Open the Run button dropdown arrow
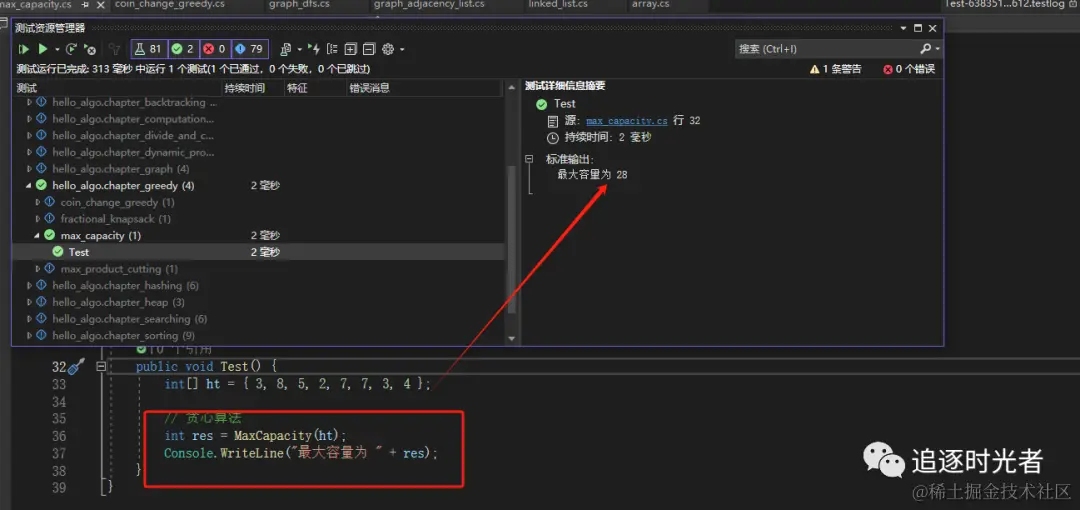1080x510 pixels. pos(57,50)
